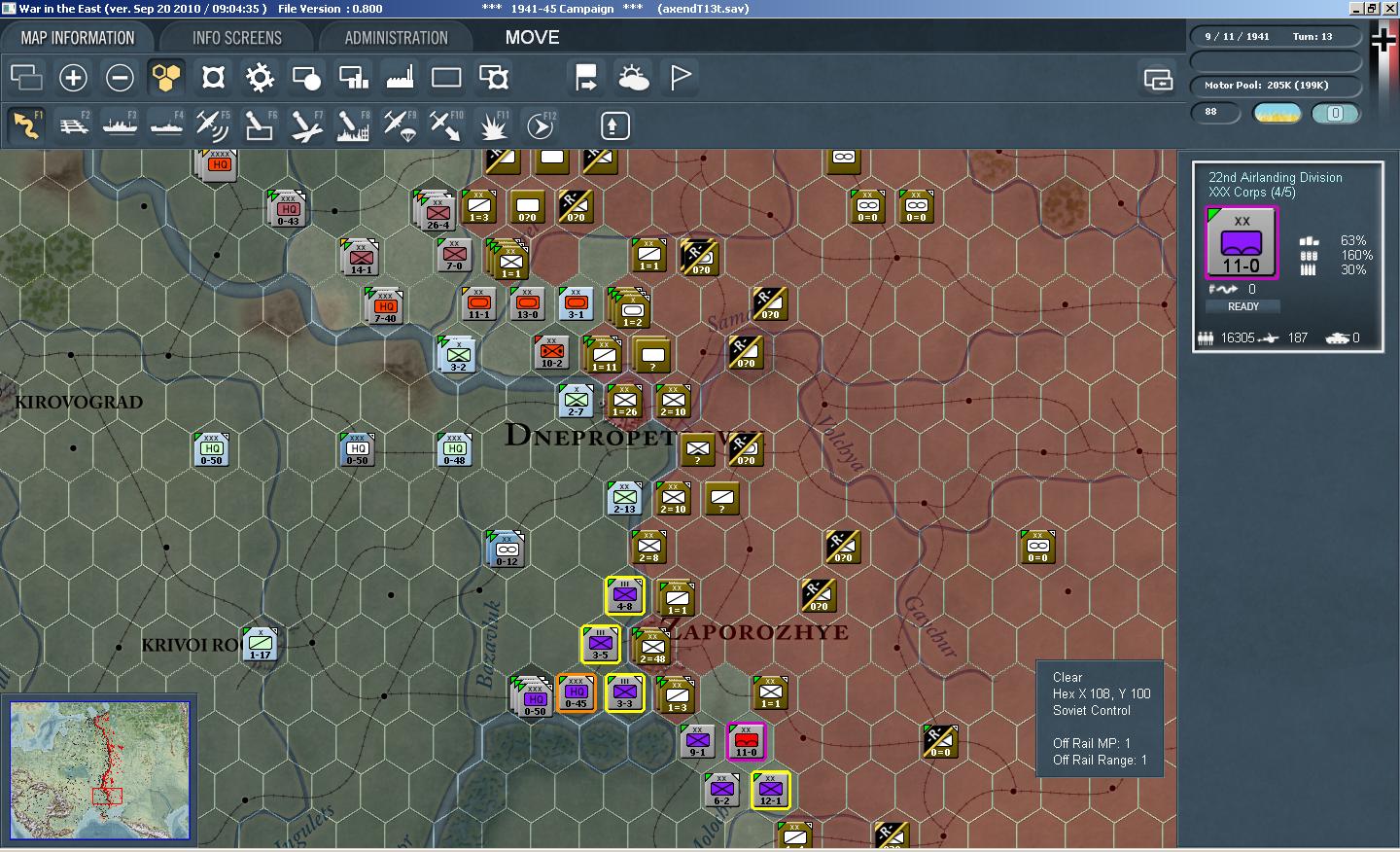Click the rectangle with bar chart icon
Screen dimensions: 1400x852
(353, 78)
